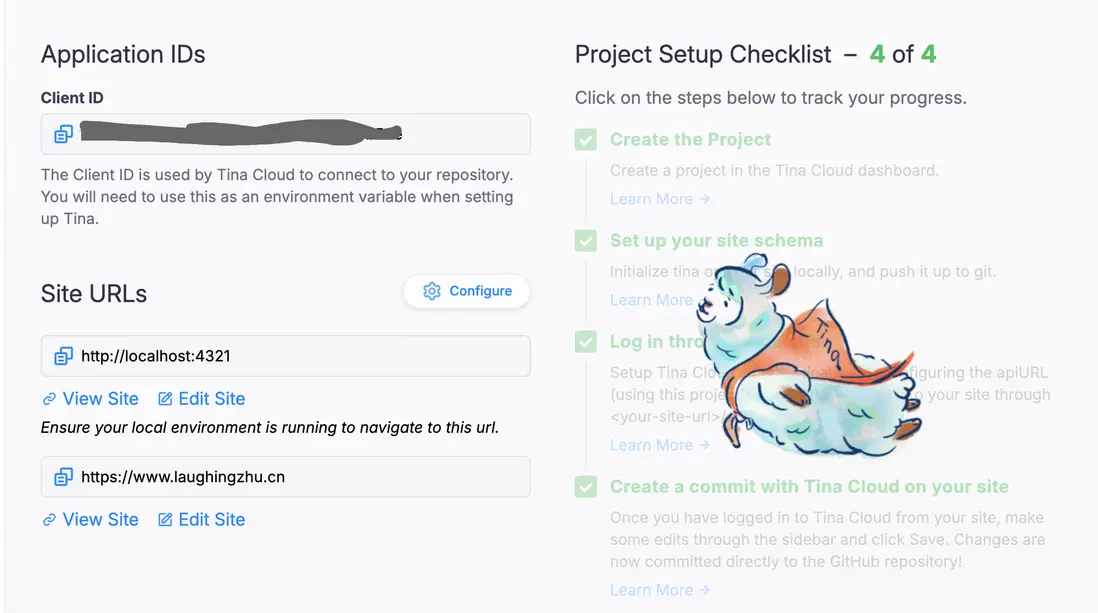Viewport: 1098px width, 613px height.
Task: Open Learn More under Create the Project
Action: [x=660, y=199]
